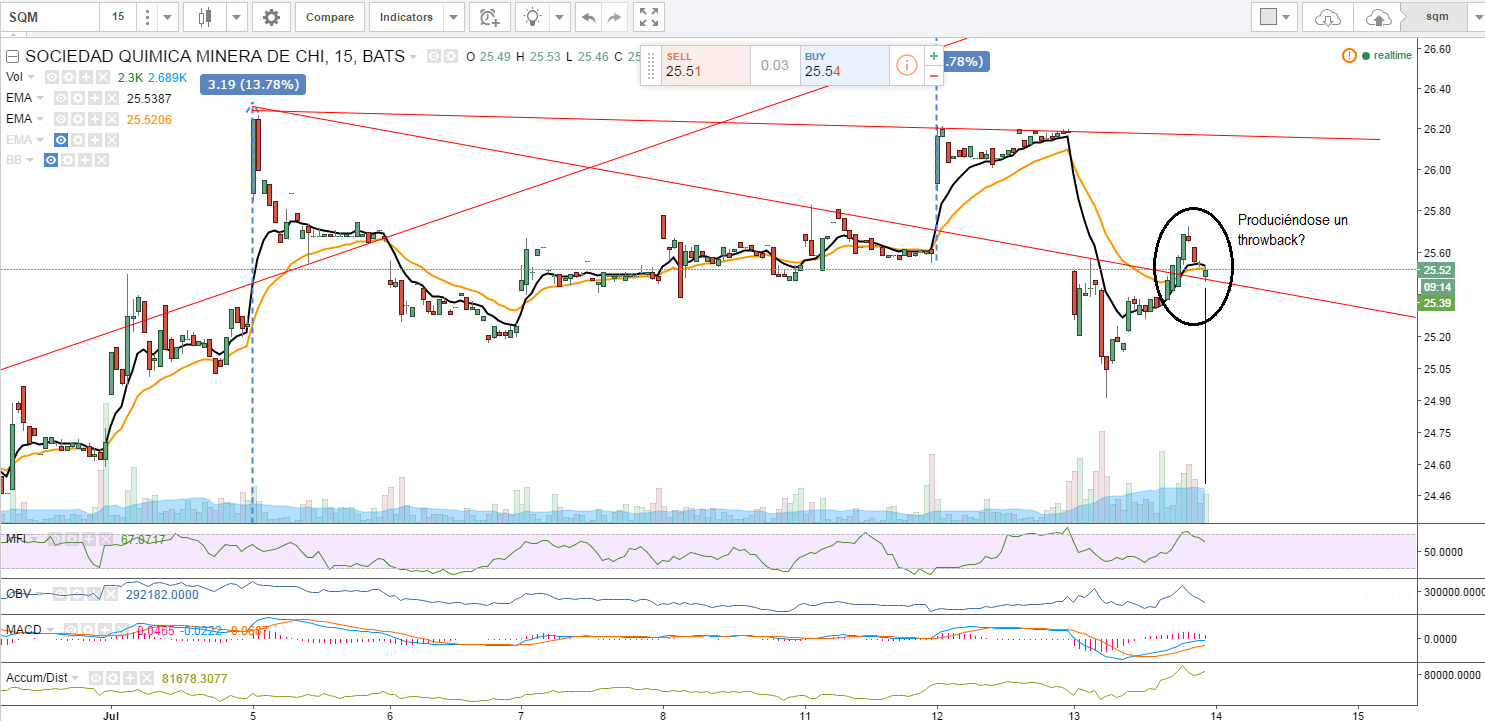Show hidden third EMA with blue eye
Viewport: 1485px width, 721px height.
(61, 140)
